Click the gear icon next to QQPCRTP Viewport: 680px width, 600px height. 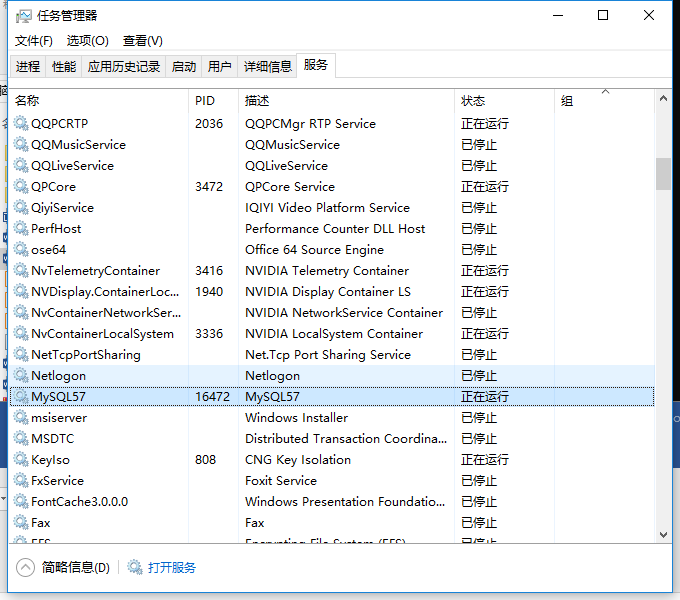(21, 124)
